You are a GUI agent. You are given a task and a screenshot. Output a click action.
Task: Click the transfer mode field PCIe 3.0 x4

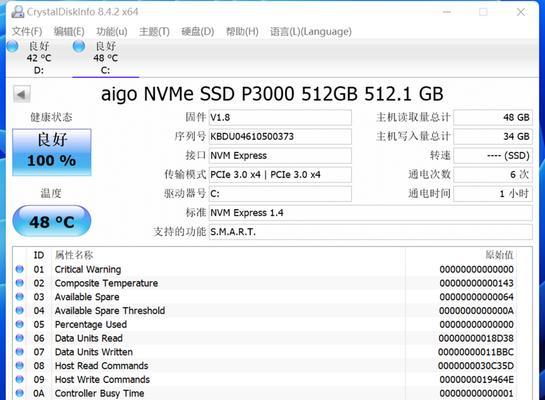pyautogui.click(x=280, y=175)
